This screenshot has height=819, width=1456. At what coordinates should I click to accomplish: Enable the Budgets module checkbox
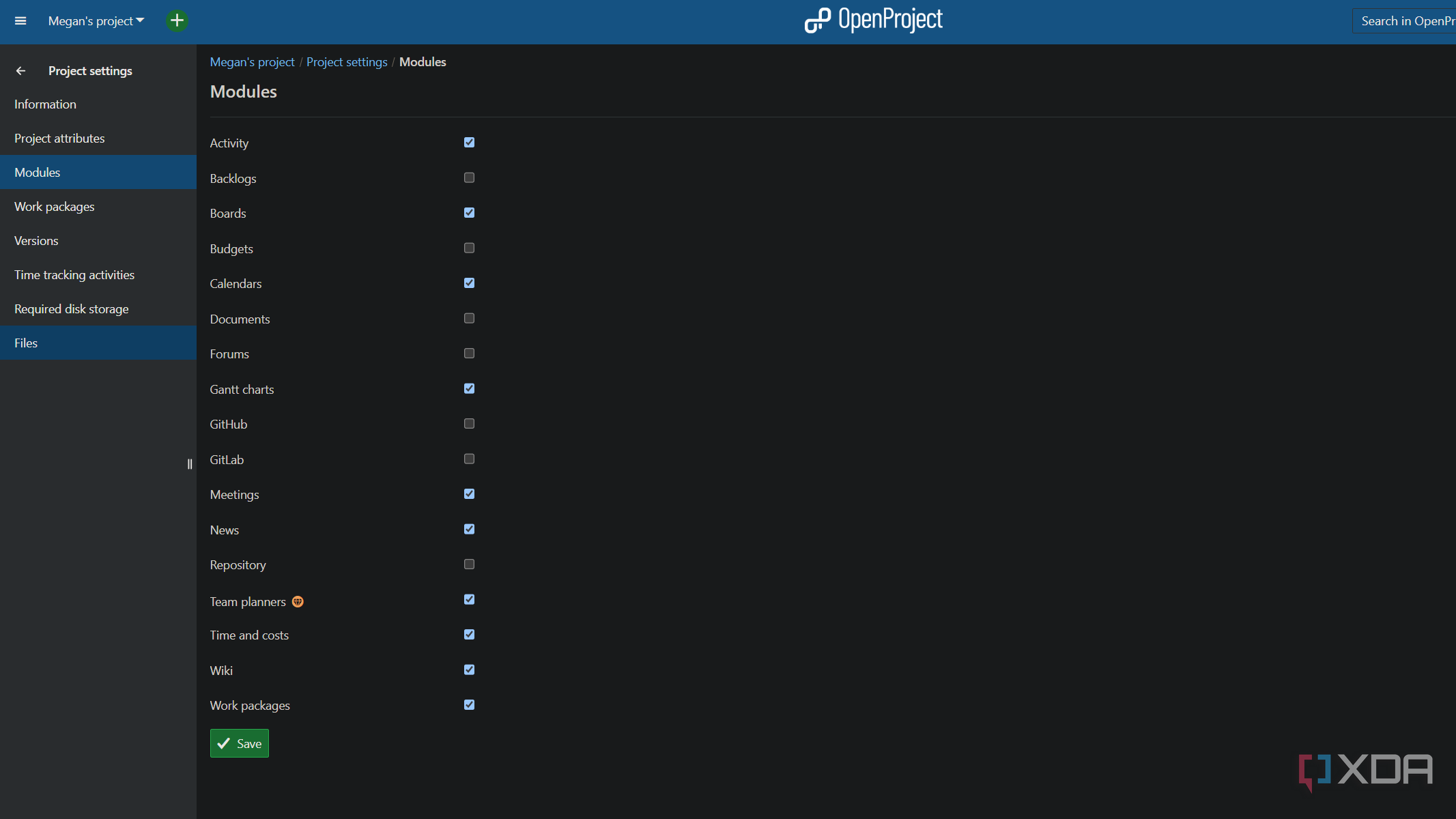pos(469,248)
